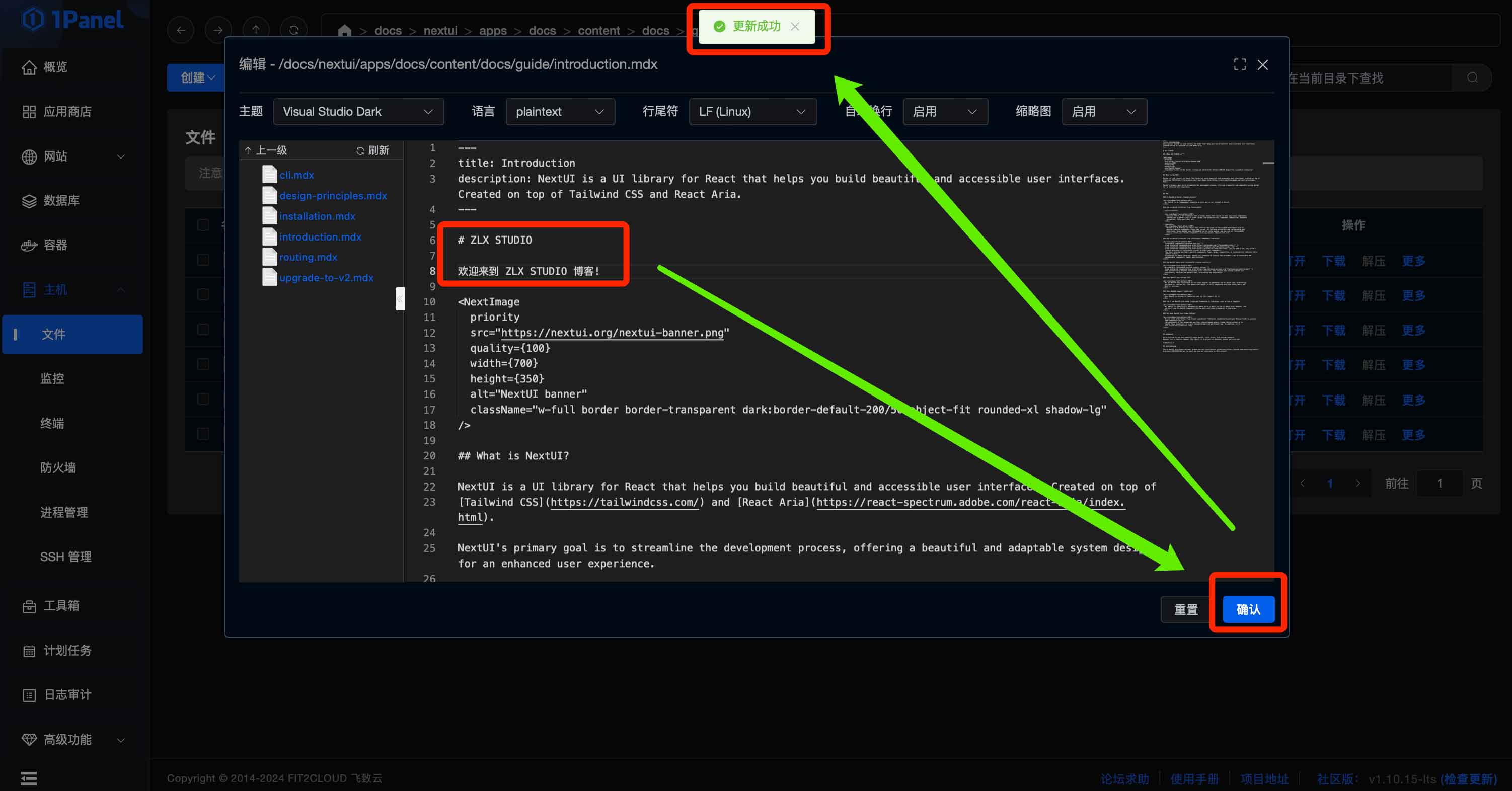
Task: Open upgrade-to-v2.mdx in file tree
Action: coord(326,278)
